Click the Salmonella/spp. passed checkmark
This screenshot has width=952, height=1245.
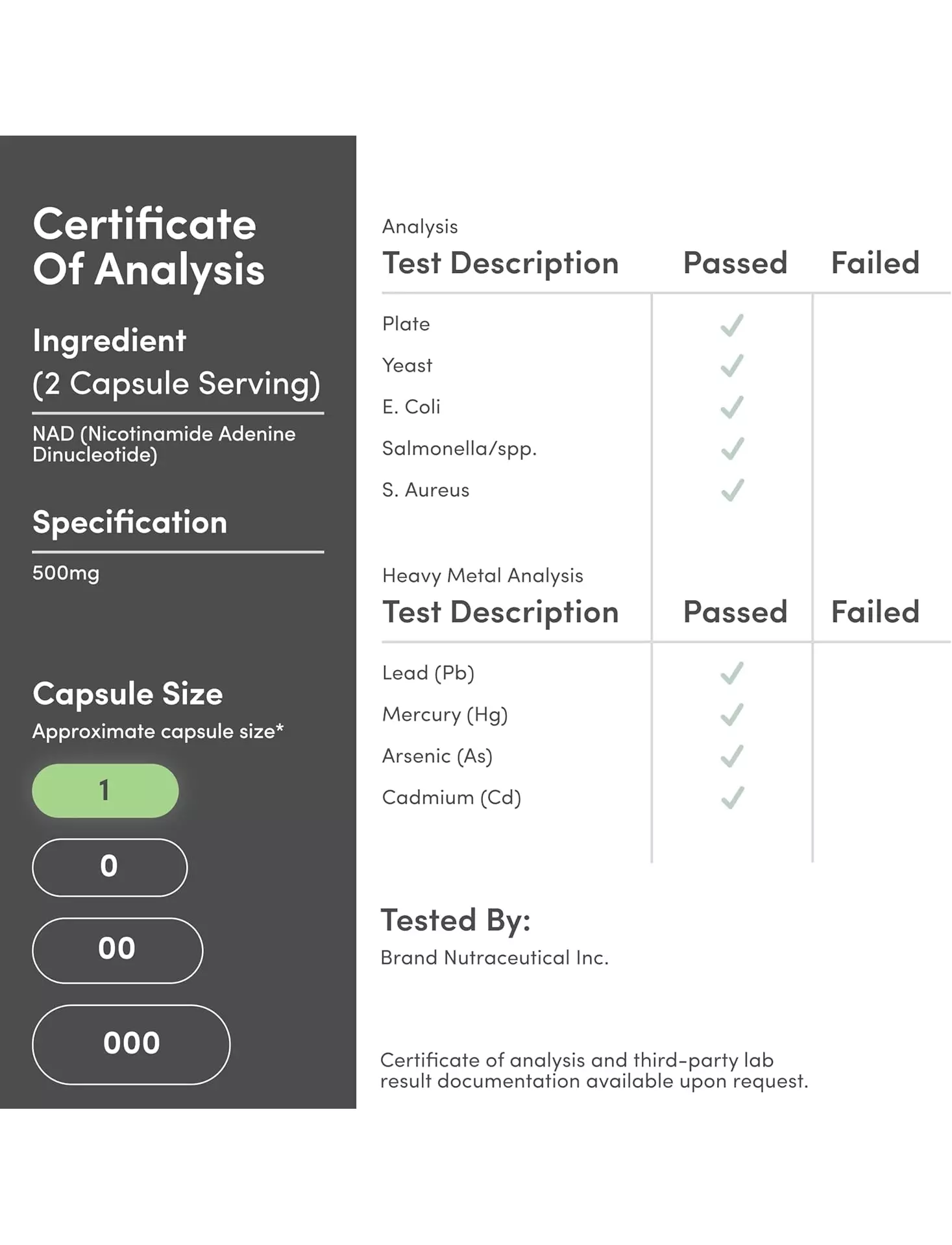pos(732,449)
